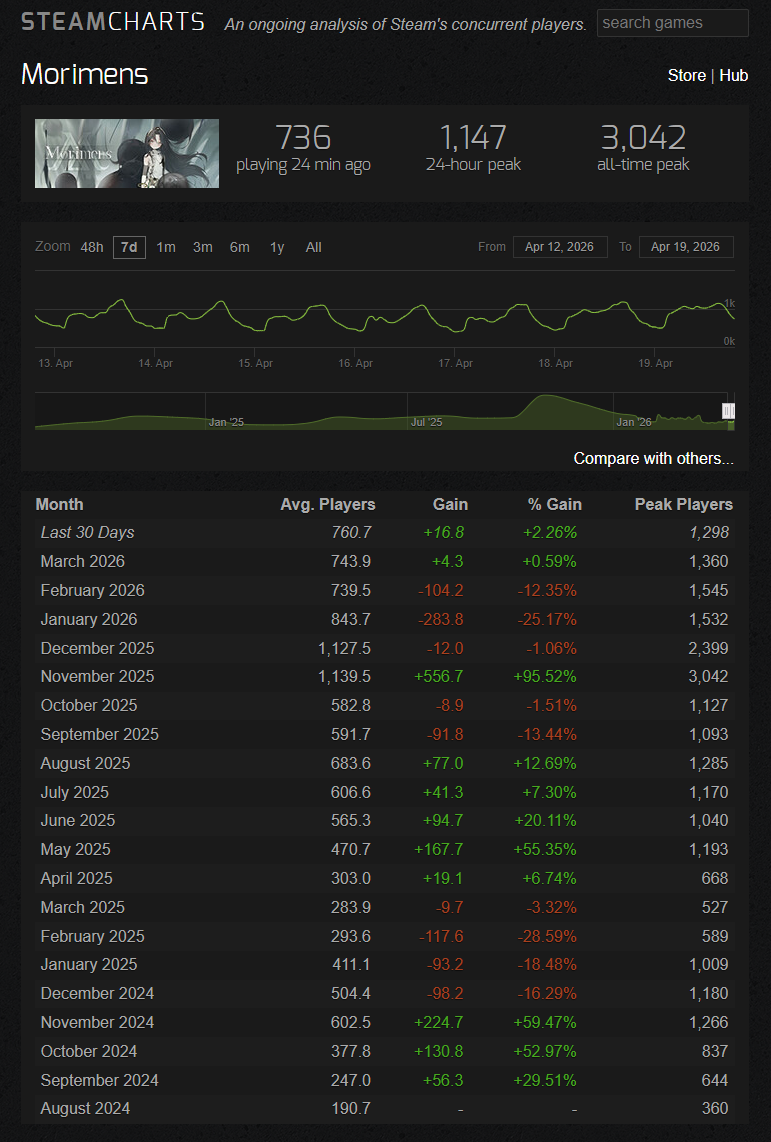Click September 2024 average 247.0
This screenshot has height=1142, width=771.
coord(351,1080)
